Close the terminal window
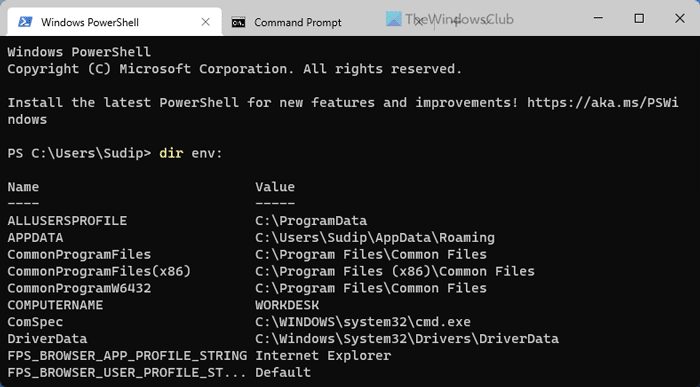The width and height of the screenshot is (700, 387). point(679,18)
